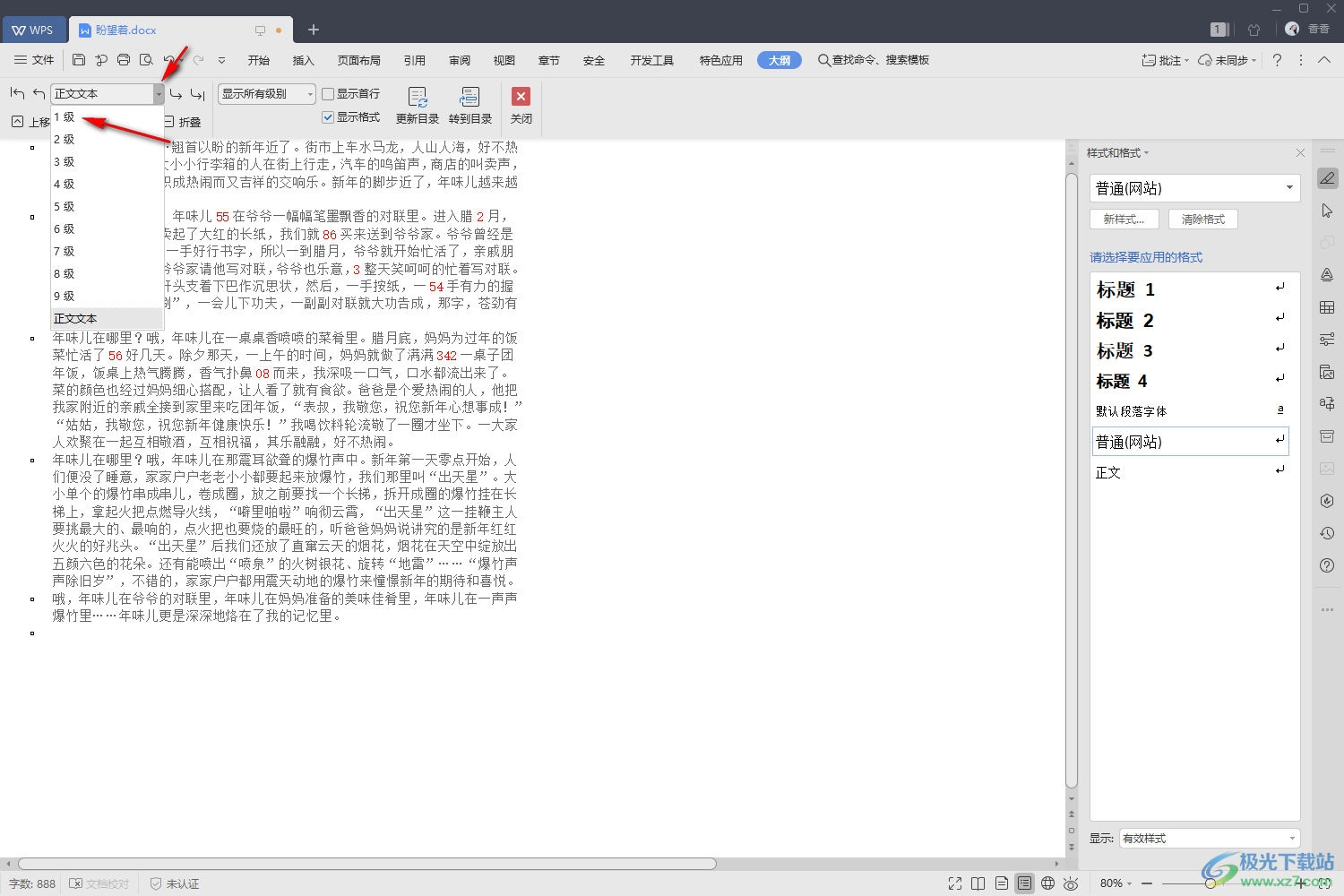
Task: Select the Styles pencil icon in sidebar
Action: pos(1327,178)
